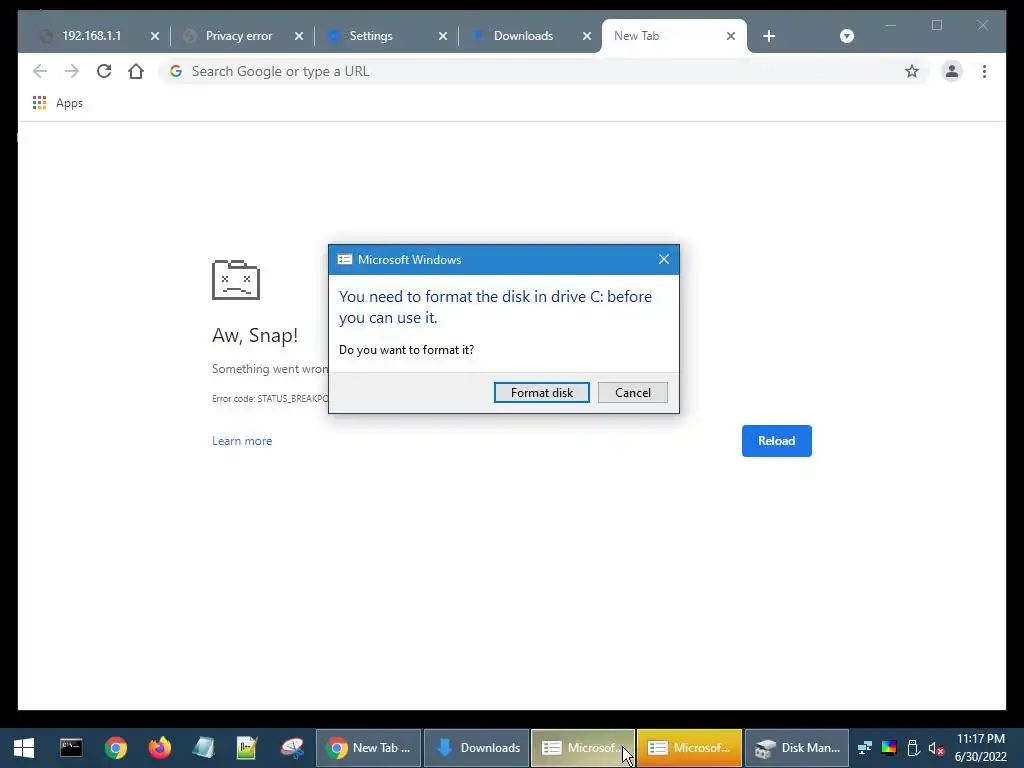The image size is (1024, 768).
Task: Close the Microsoft Windows dialog with X
Action: coord(664,259)
